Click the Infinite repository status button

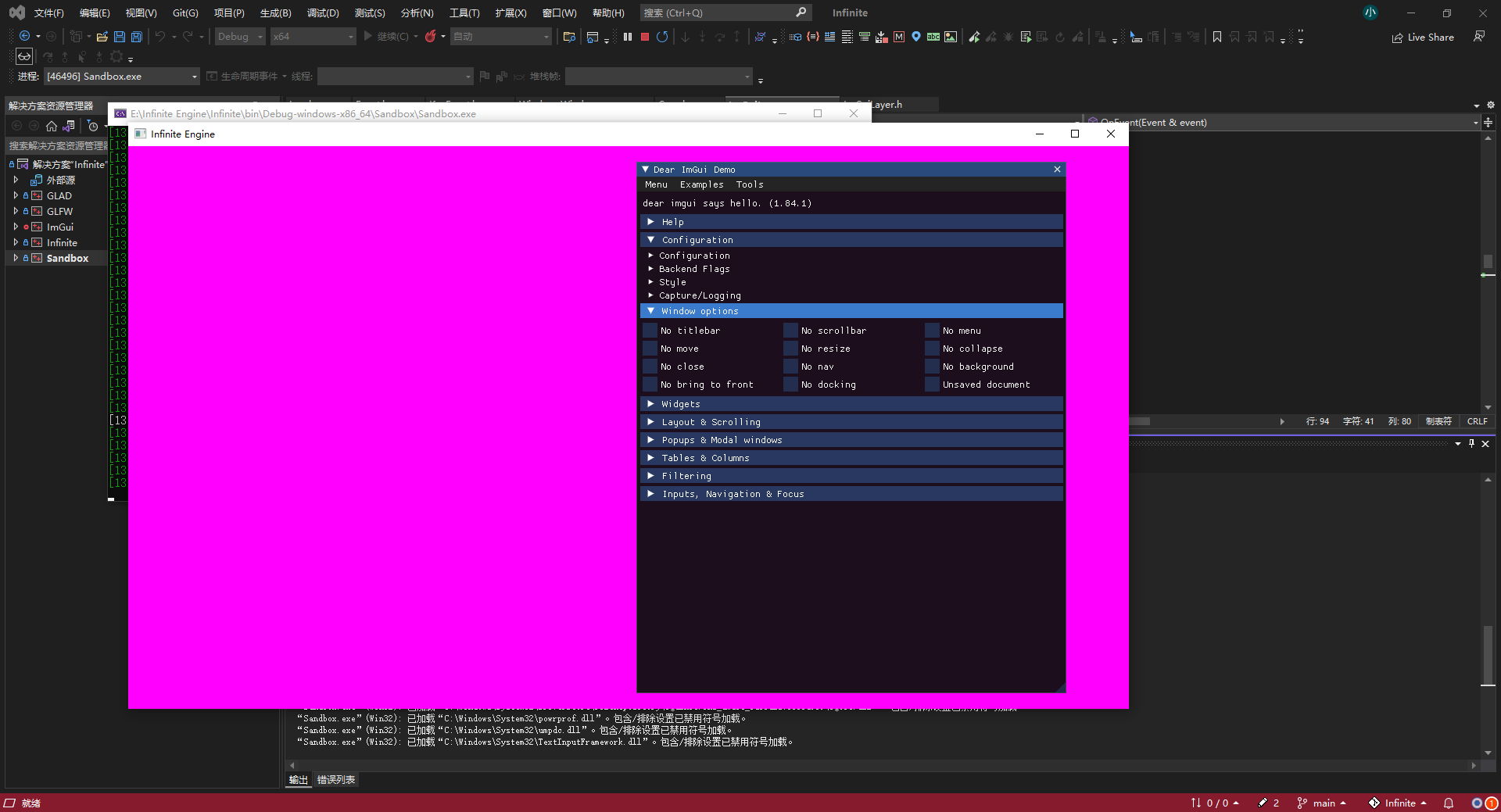point(1398,803)
